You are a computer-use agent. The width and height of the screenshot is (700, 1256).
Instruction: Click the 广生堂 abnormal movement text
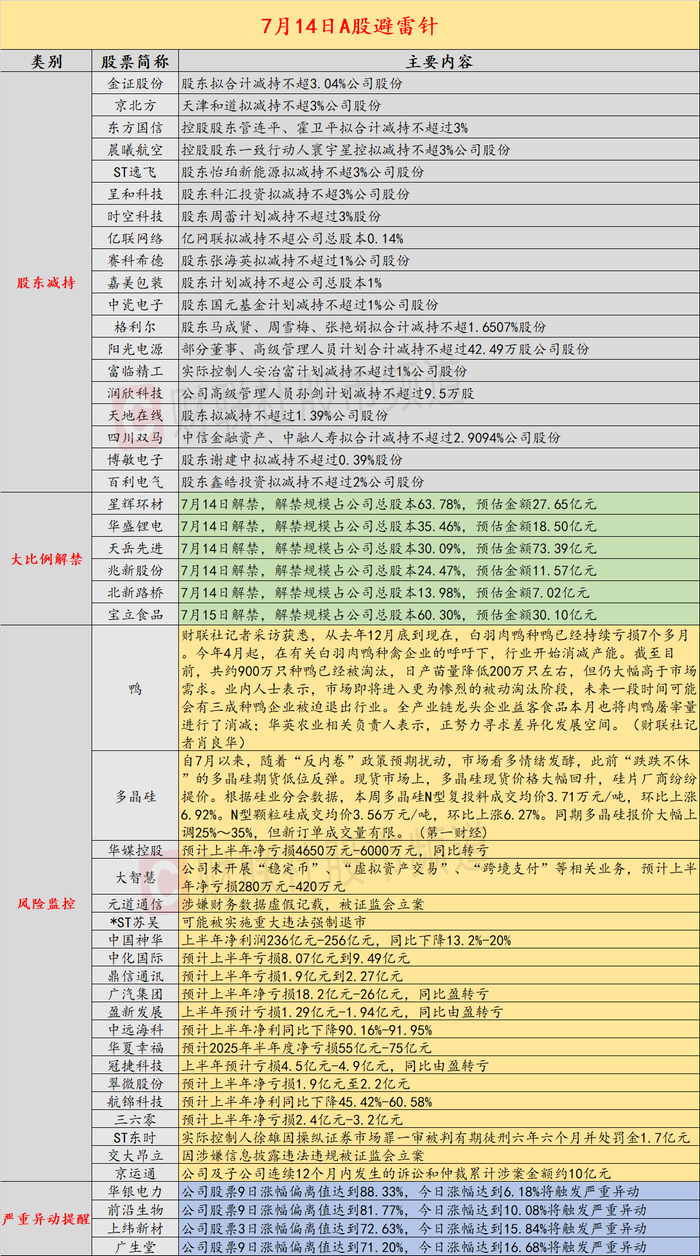click(x=413, y=1246)
